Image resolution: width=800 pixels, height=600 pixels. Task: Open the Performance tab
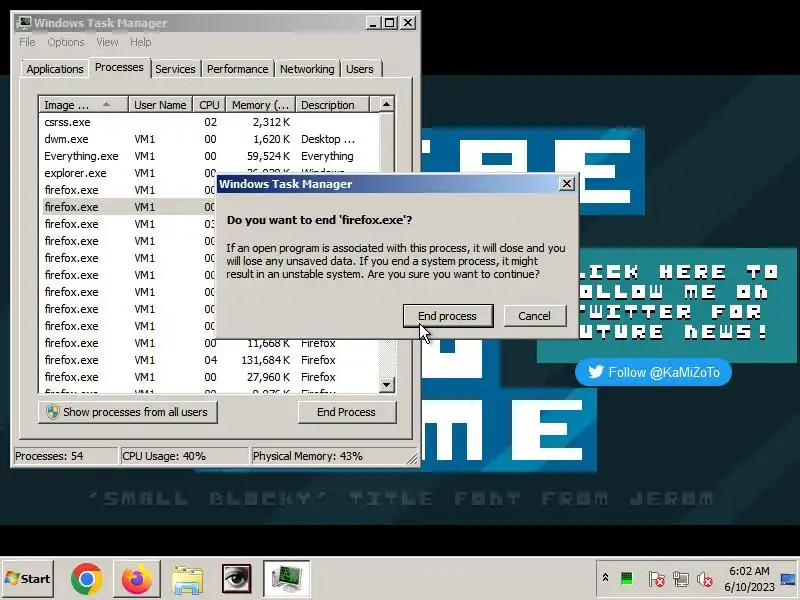click(x=237, y=69)
